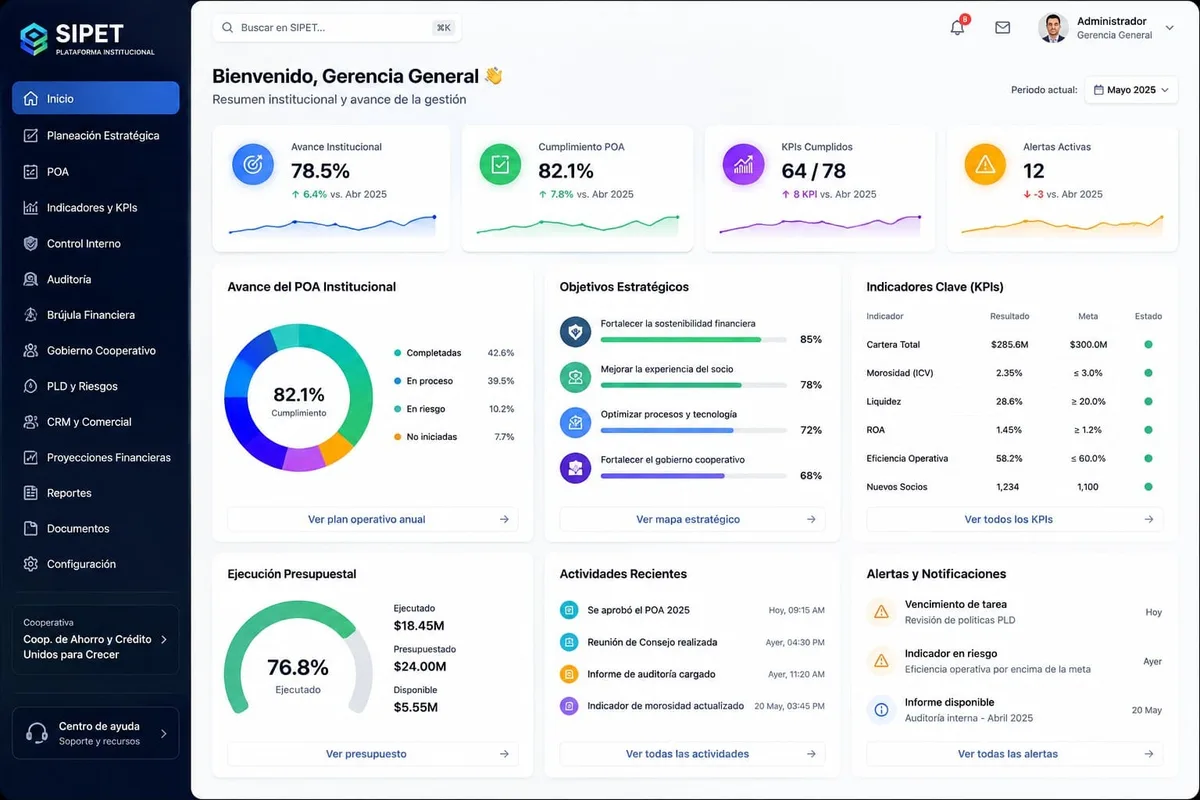The height and width of the screenshot is (800, 1200).
Task: Open Proyecciones Financieras section
Action: click(x=96, y=458)
